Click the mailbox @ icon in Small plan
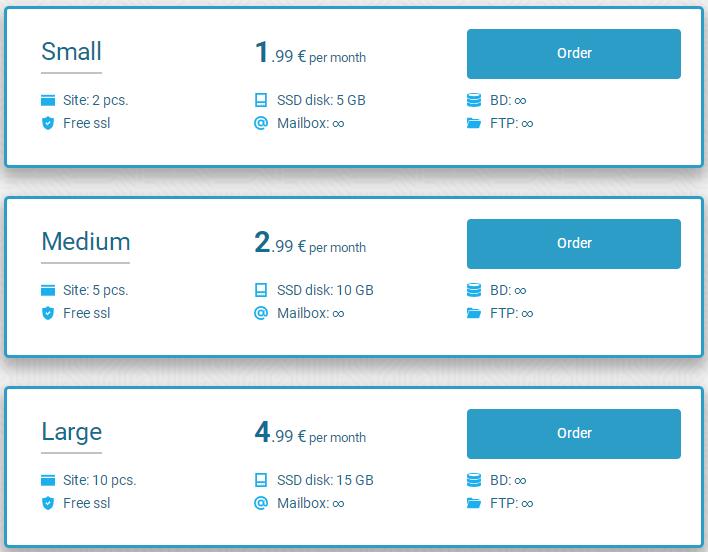The width and height of the screenshot is (708, 552). pyautogui.click(x=261, y=123)
